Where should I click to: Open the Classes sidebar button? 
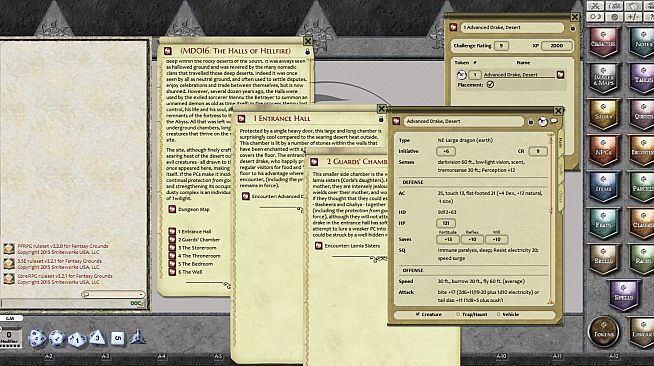pos(642,223)
